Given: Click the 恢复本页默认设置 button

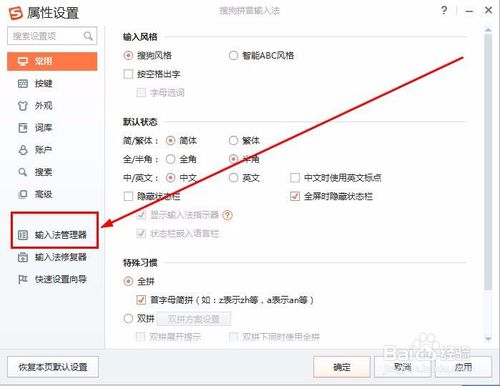Looking at the screenshot, I should [x=53, y=367].
